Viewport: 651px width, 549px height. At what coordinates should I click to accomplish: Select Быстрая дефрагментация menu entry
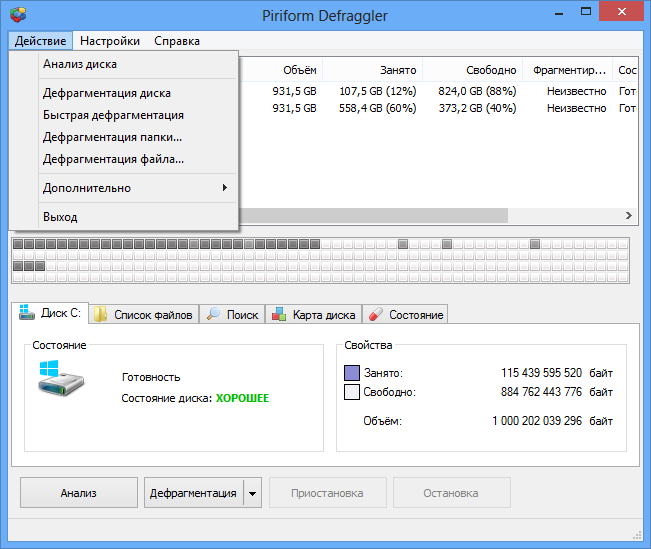(124, 115)
